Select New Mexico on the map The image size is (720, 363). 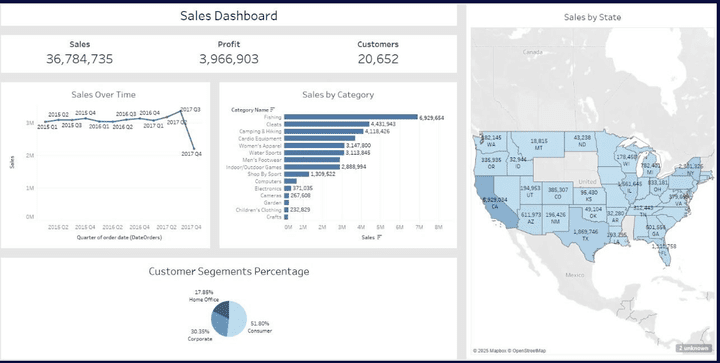pyautogui.click(x=557, y=218)
